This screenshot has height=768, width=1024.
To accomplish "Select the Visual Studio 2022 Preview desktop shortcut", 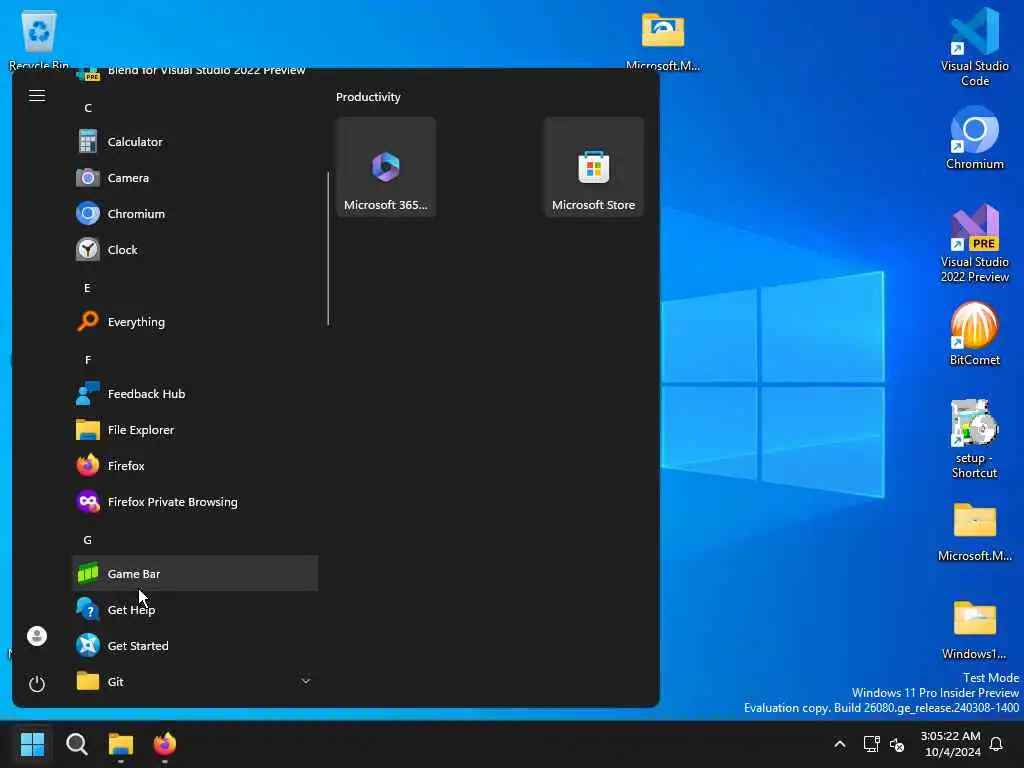I will [x=974, y=243].
